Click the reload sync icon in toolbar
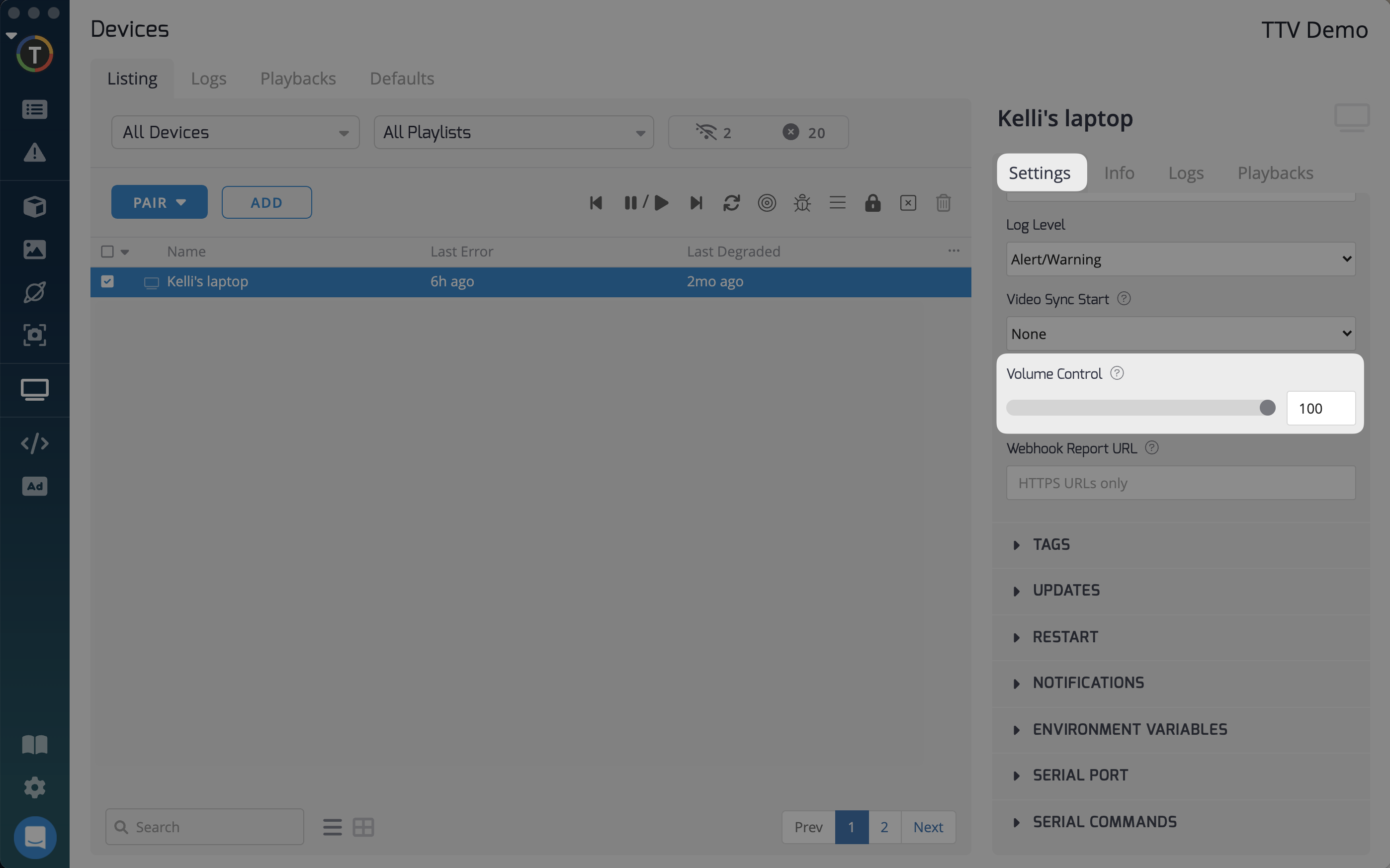This screenshot has height=868, width=1390. point(731,203)
